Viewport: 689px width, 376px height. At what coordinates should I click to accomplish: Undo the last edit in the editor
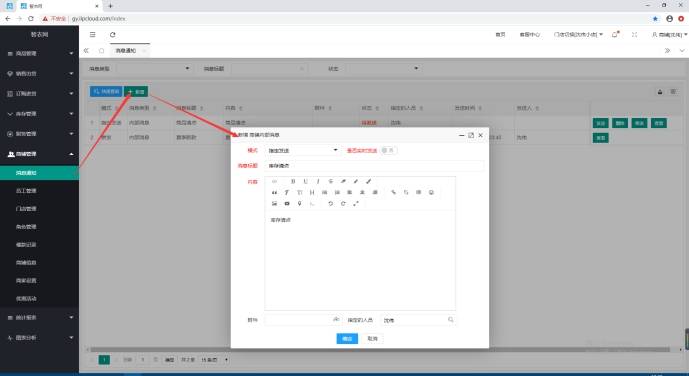(x=330, y=203)
